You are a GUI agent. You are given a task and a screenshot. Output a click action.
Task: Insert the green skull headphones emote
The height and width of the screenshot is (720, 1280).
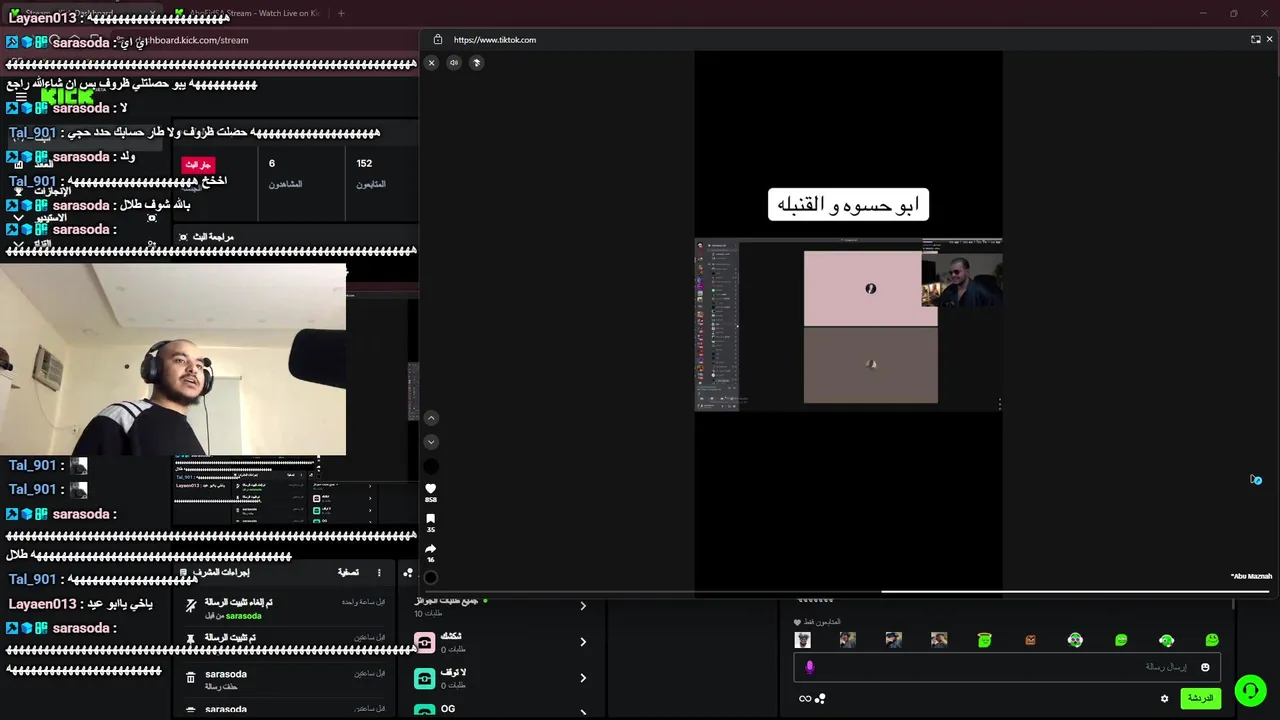[x=1075, y=640]
